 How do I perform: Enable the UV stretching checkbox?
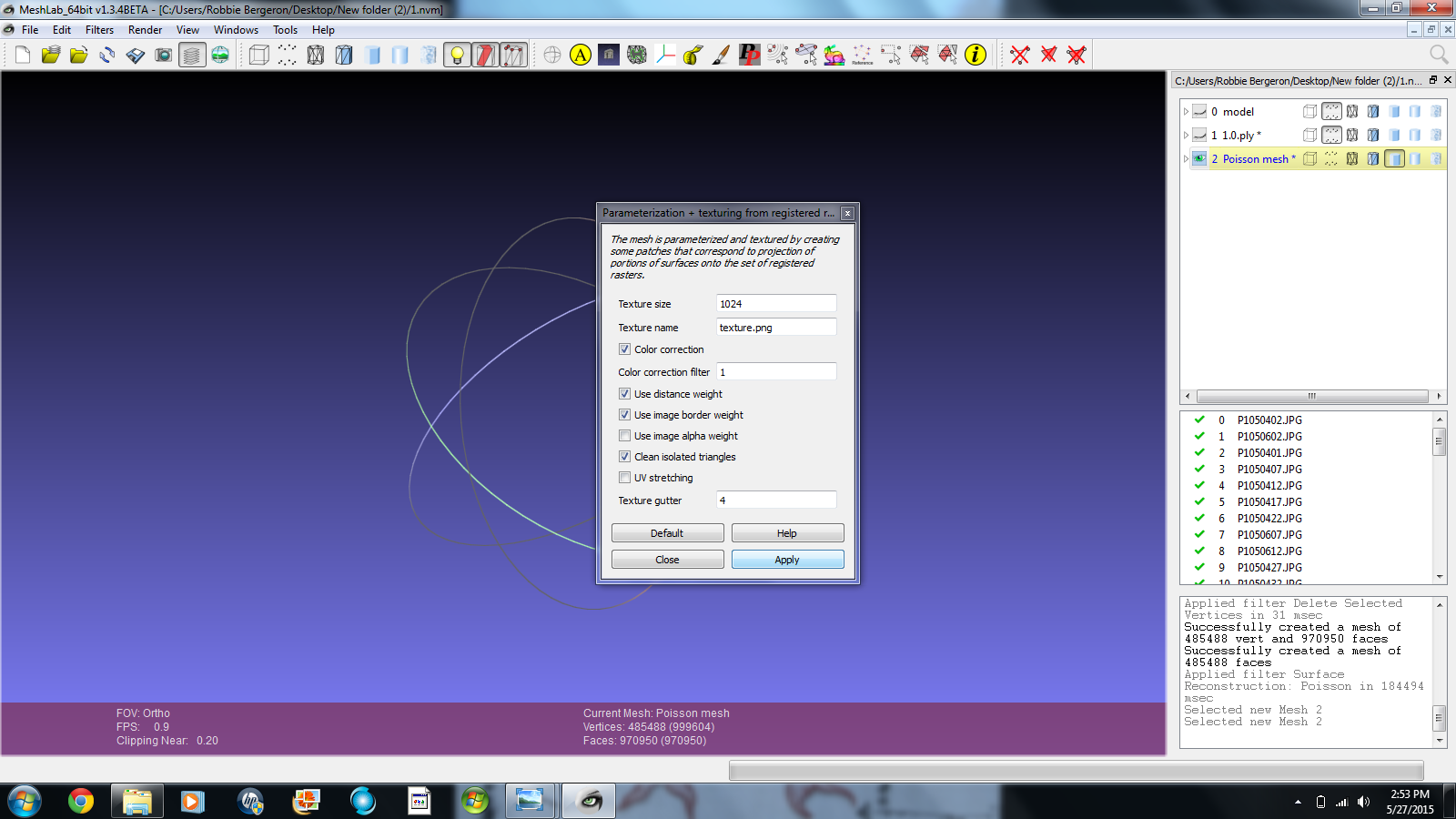(624, 478)
